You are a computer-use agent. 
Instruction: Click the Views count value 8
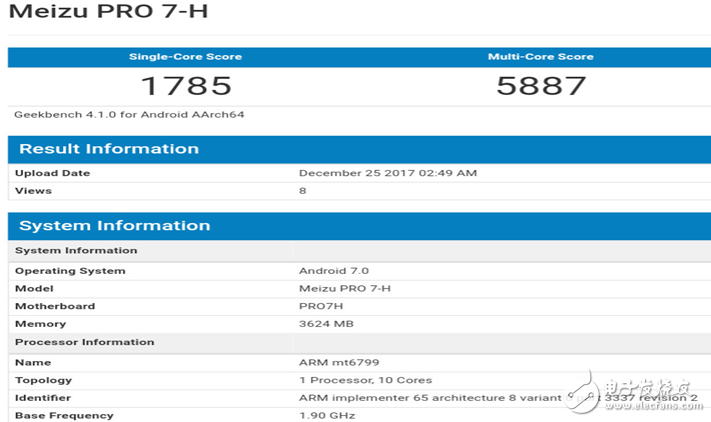click(x=303, y=190)
